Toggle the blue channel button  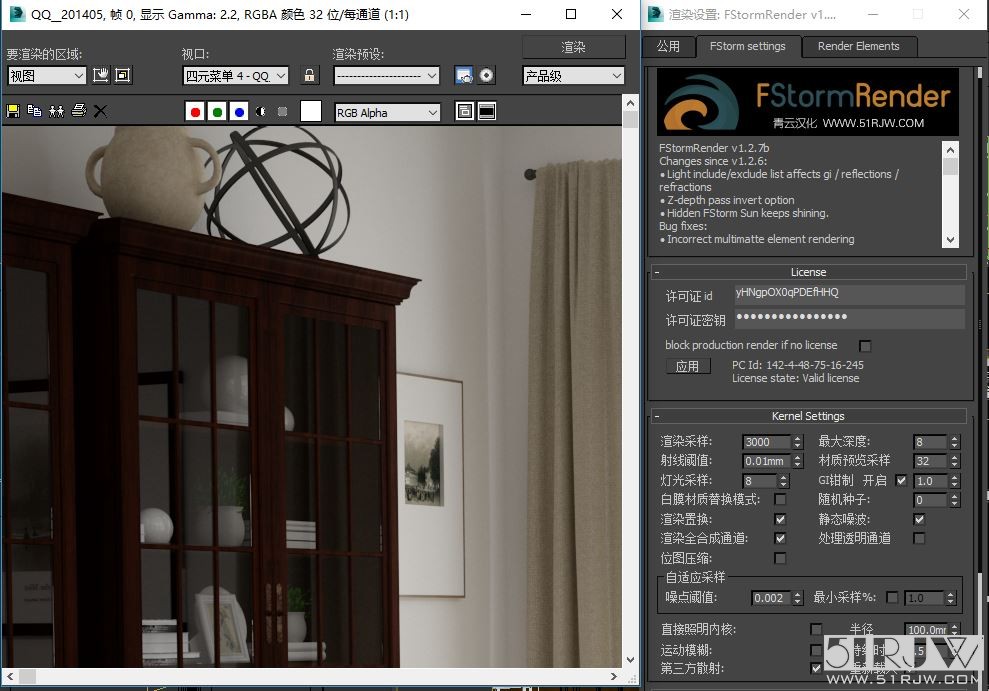[239, 112]
